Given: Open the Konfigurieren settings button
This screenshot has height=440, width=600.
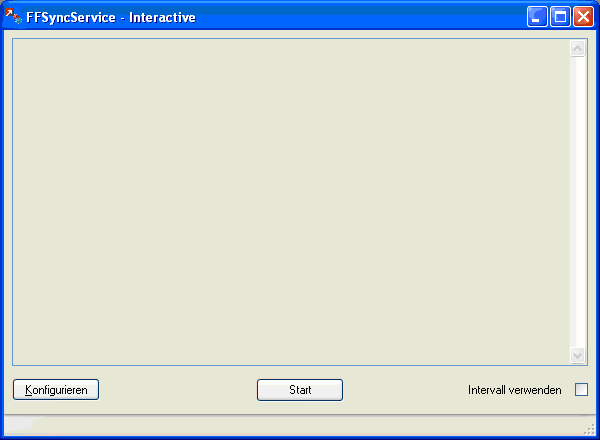Looking at the screenshot, I should [x=56, y=389].
